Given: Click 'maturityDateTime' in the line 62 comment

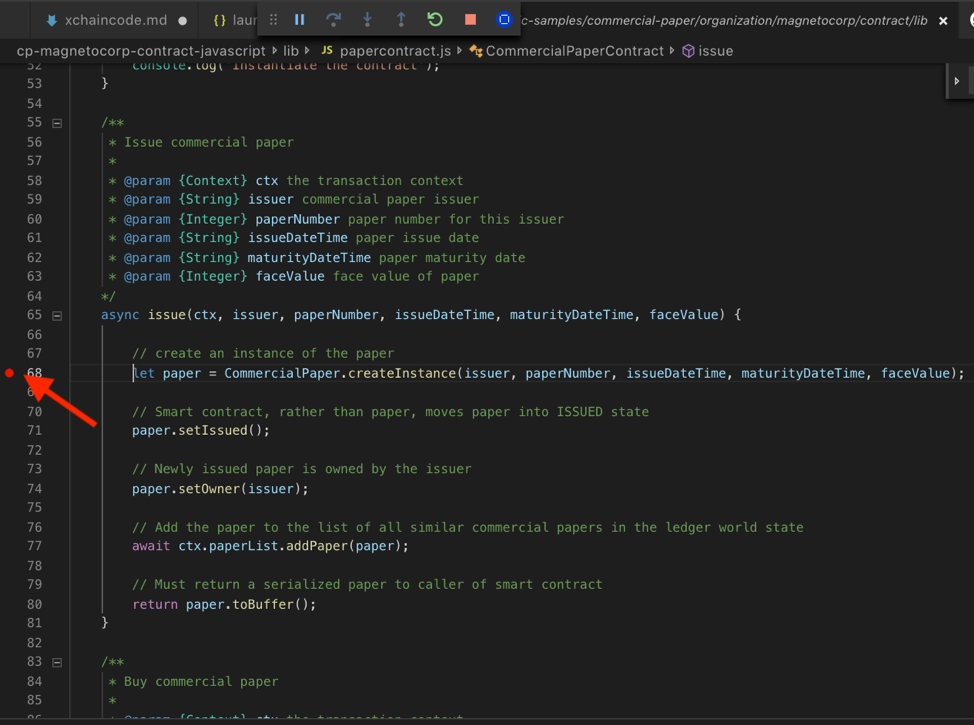Looking at the screenshot, I should pos(309,257).
